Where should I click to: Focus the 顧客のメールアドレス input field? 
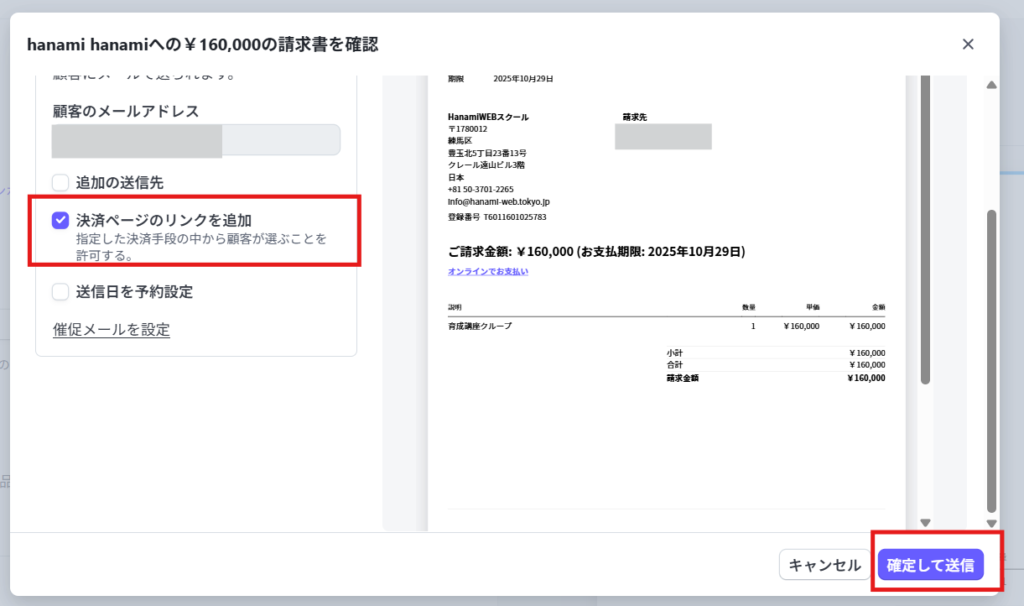tap(196, 140)
